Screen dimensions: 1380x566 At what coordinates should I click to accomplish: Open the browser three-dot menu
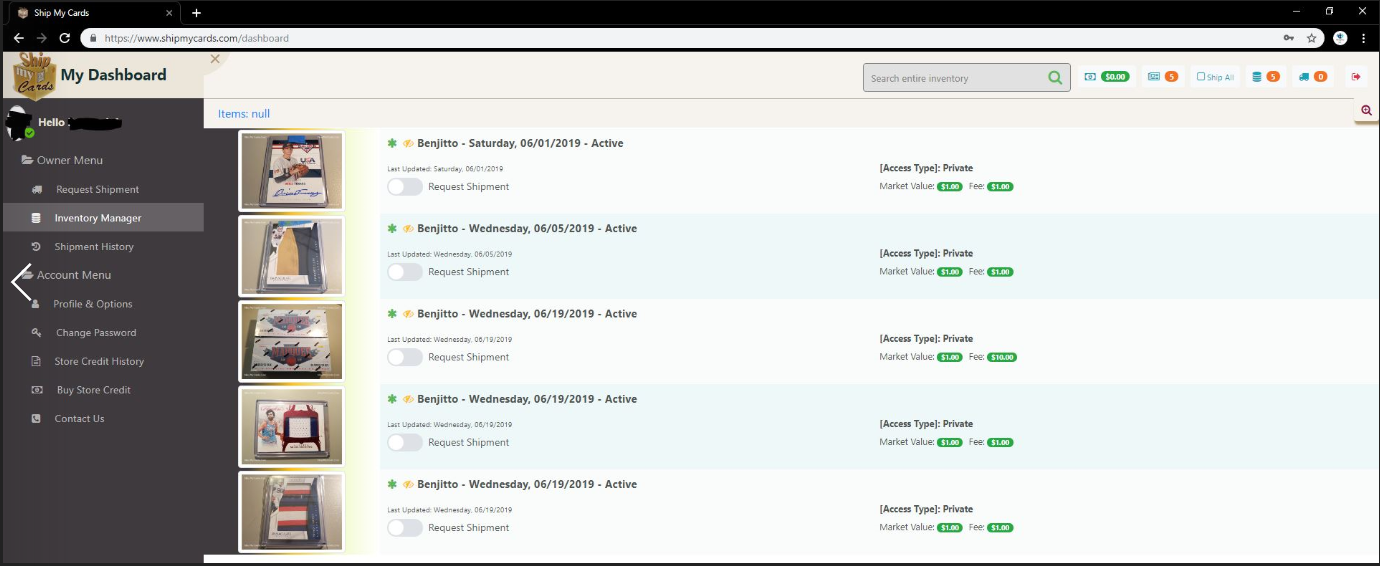tap(1364, 38)
